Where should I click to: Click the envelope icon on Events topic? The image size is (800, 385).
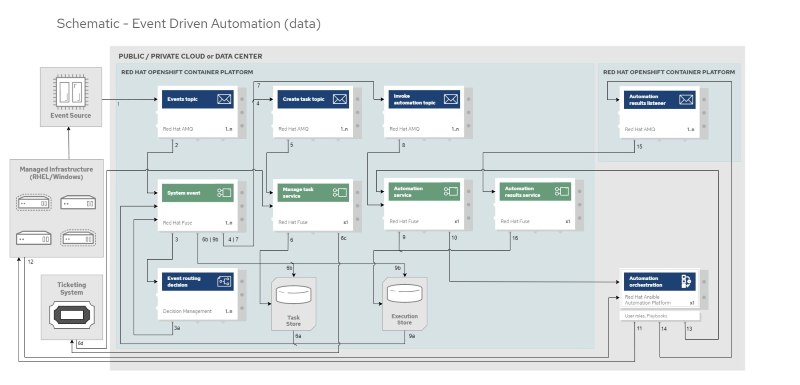click(x=224, y=99)
